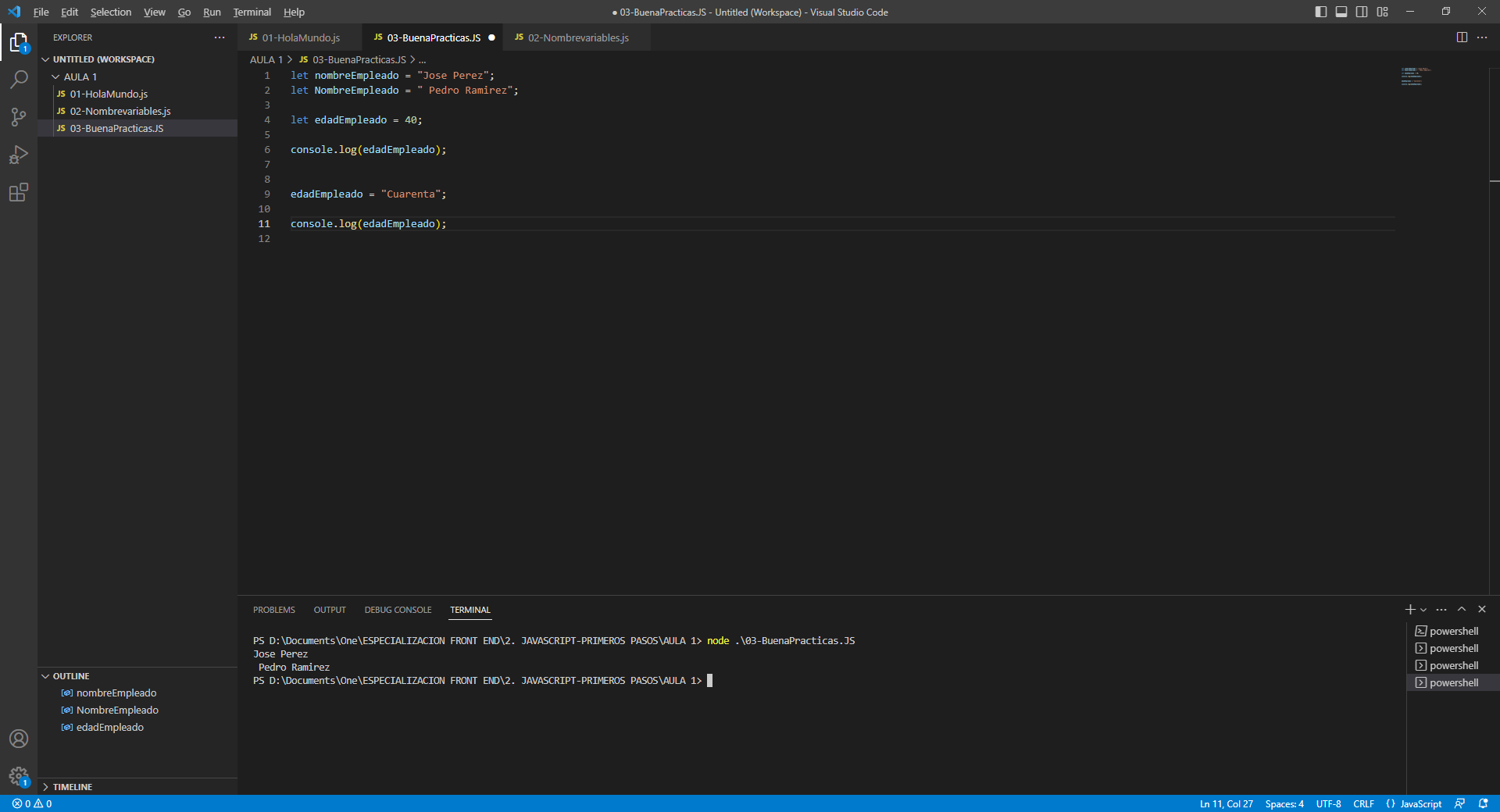Close the terminal panel
Image resolution: width=1500 pixels, height=812 pixels.
[x=1482, y=609]
